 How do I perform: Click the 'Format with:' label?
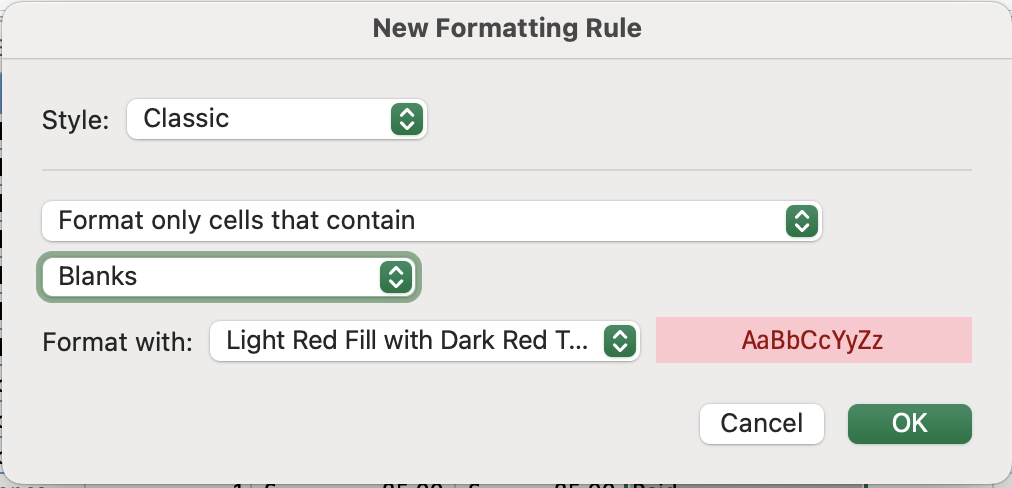(x=117, y=342)
